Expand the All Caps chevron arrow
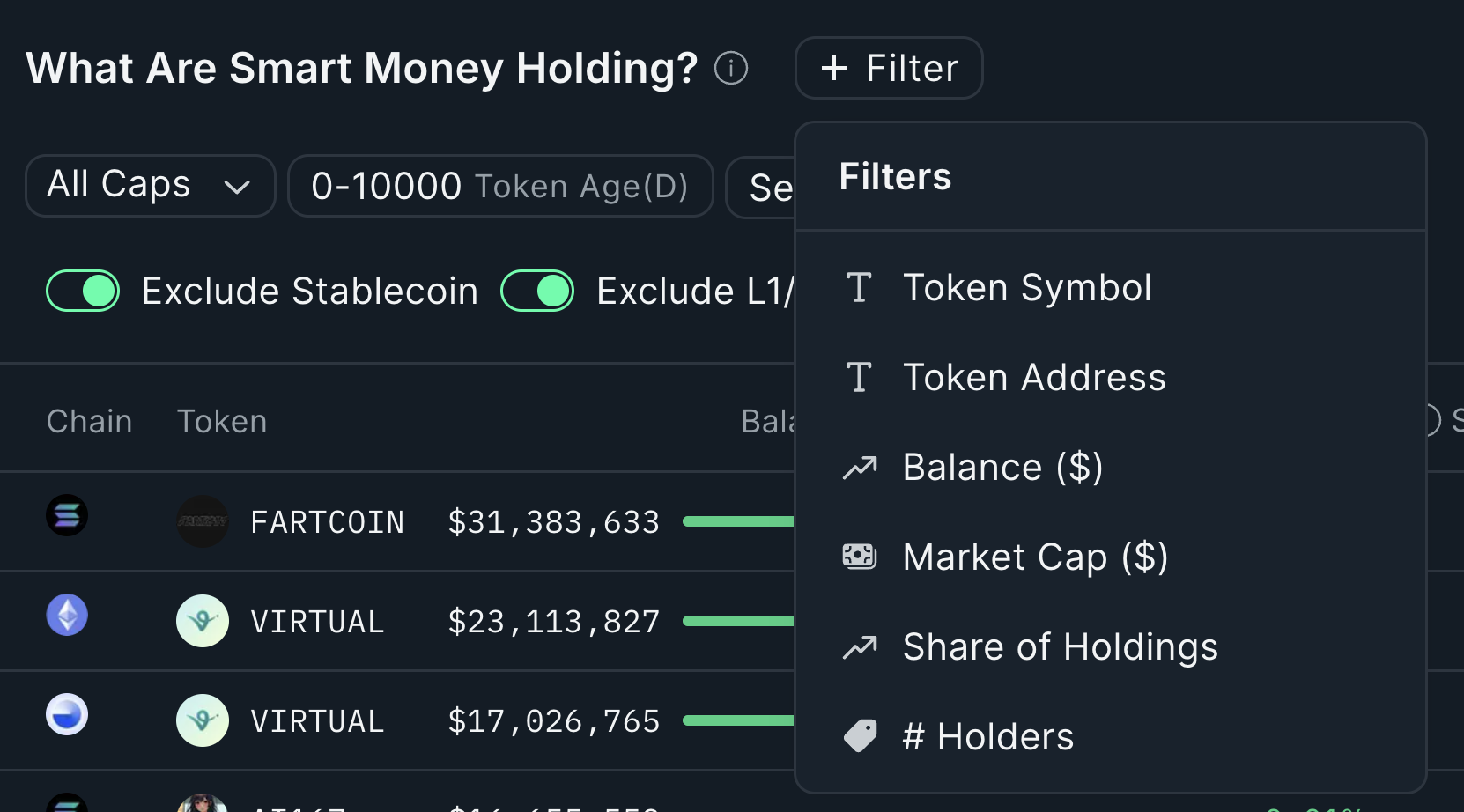This screenshot has height=812, width=1464. click(x=237, y=187)
